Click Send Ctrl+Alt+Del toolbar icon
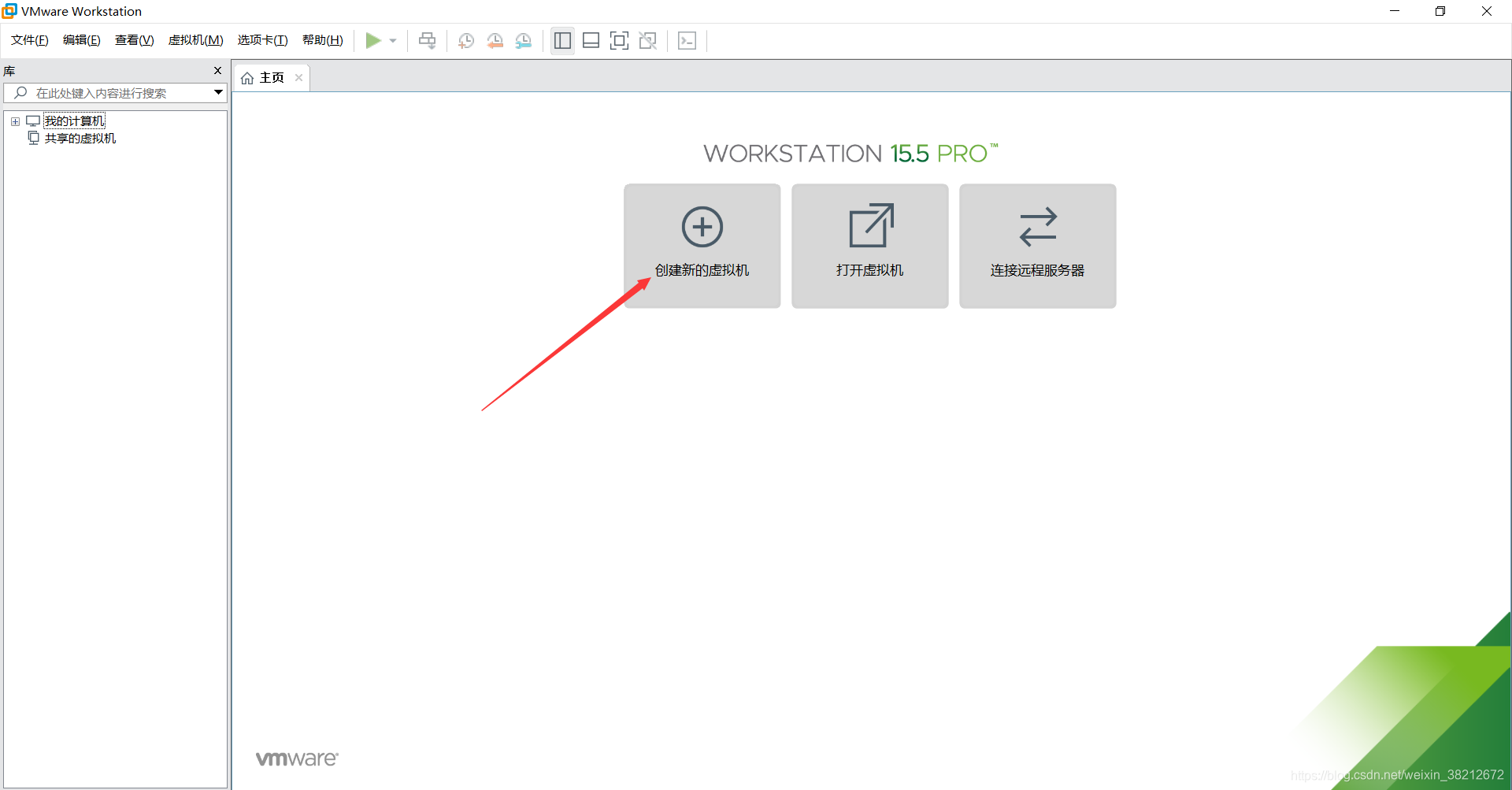 pos(427,40)
